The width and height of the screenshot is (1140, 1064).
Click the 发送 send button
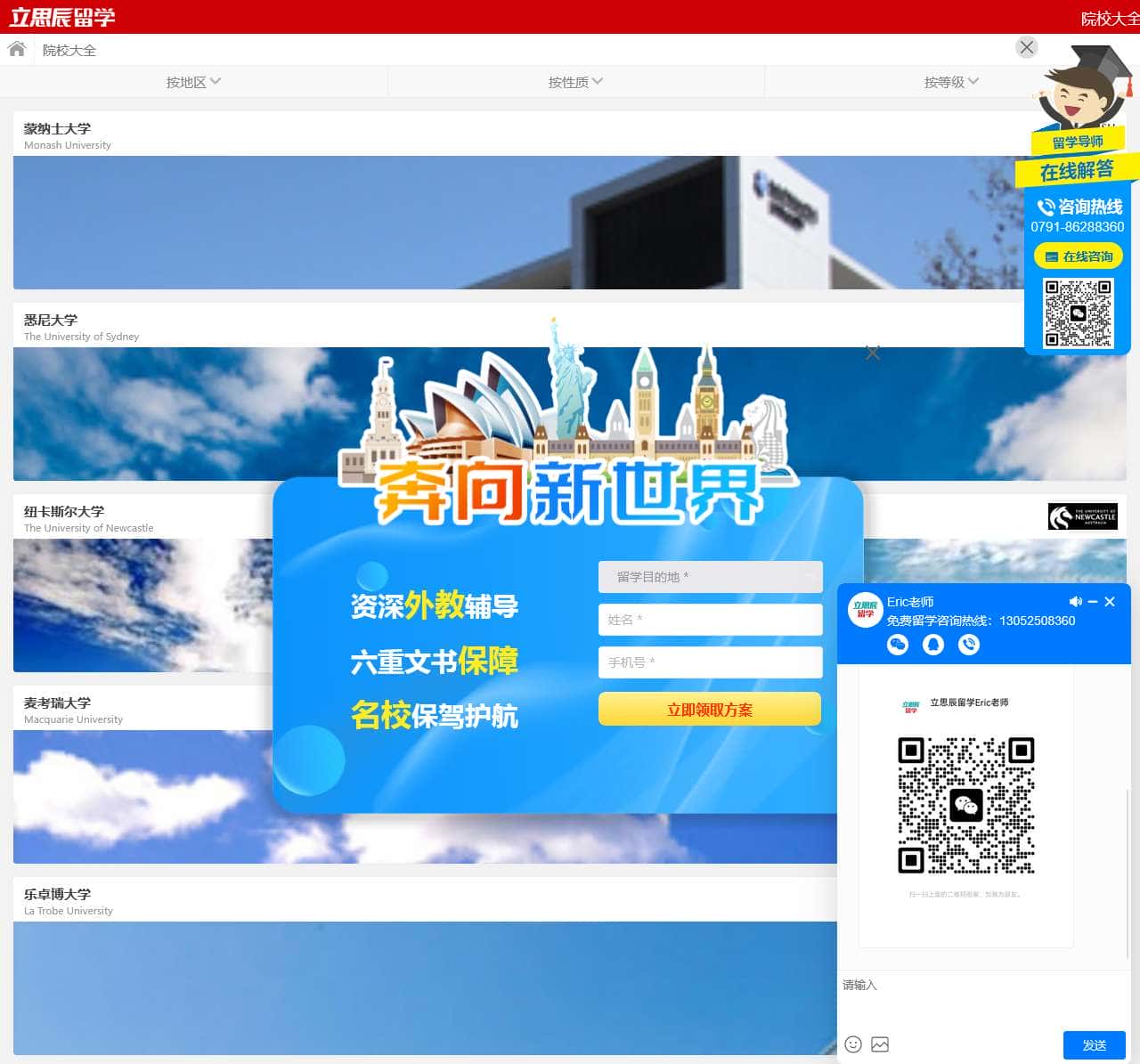(1094, 1044)
